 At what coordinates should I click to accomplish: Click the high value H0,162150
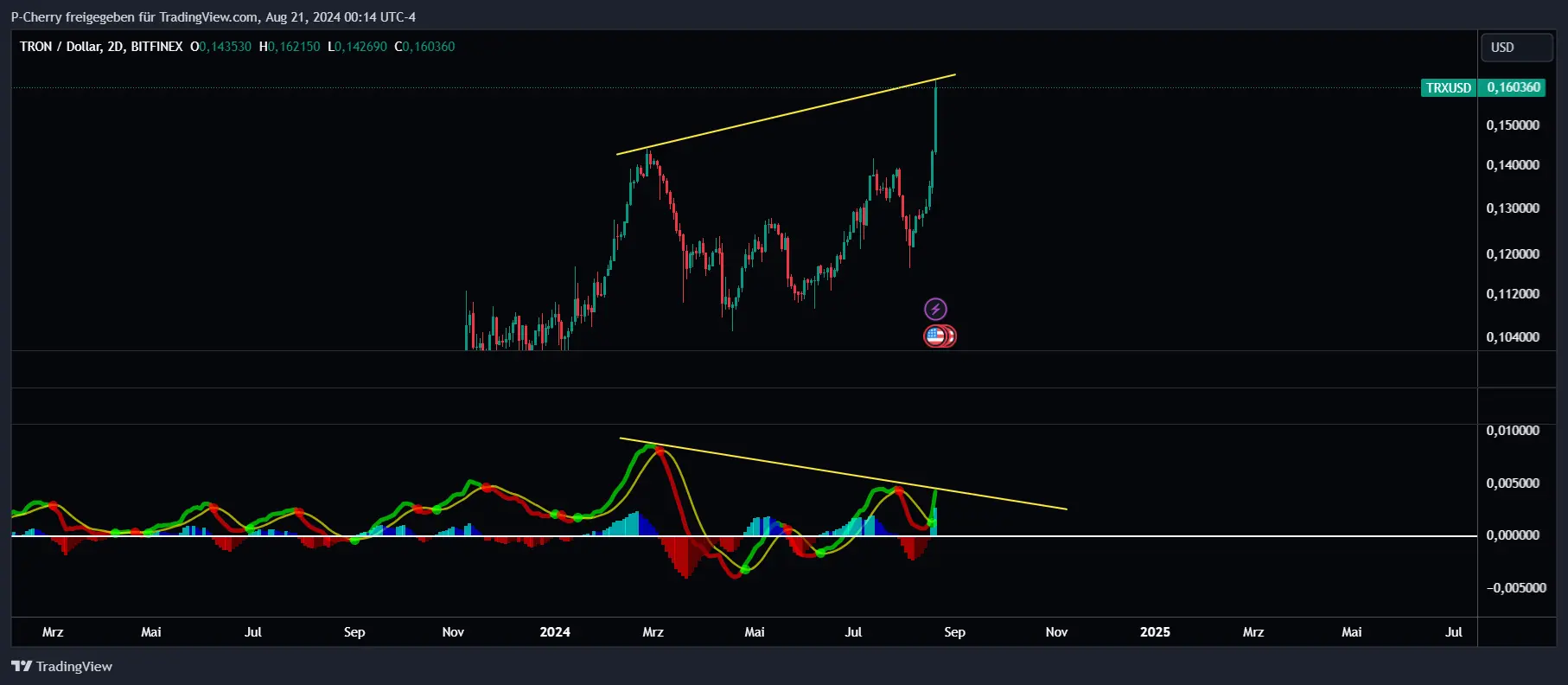(x=290, y=47)
